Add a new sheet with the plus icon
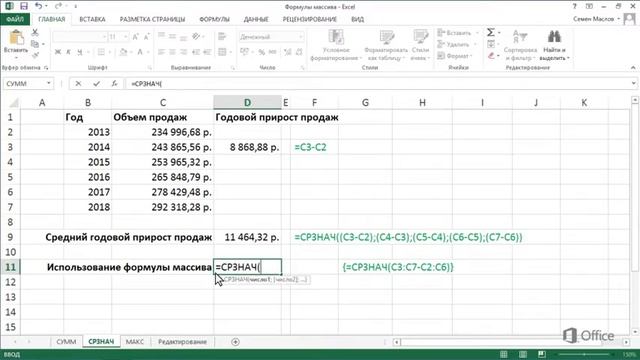The width and height of the screenshot is (640, 360). (235, 342)
